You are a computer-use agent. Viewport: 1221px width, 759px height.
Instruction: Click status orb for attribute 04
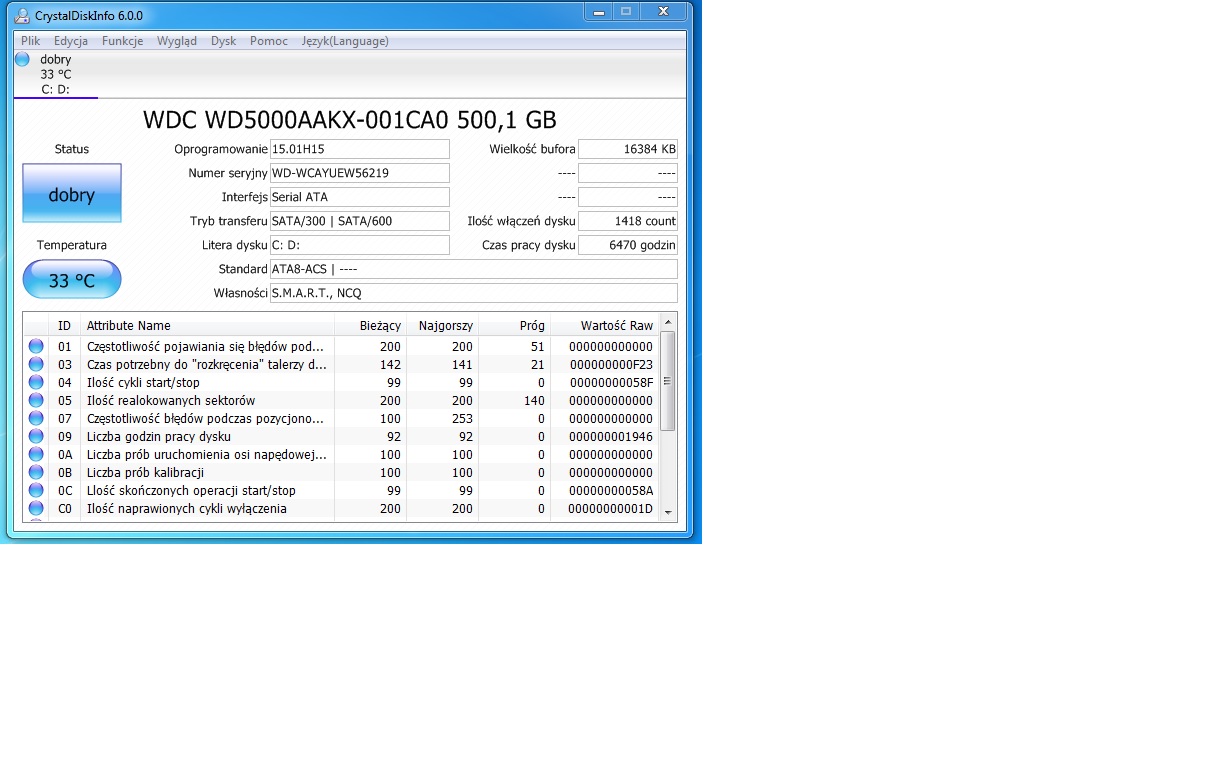pos(36,382)
